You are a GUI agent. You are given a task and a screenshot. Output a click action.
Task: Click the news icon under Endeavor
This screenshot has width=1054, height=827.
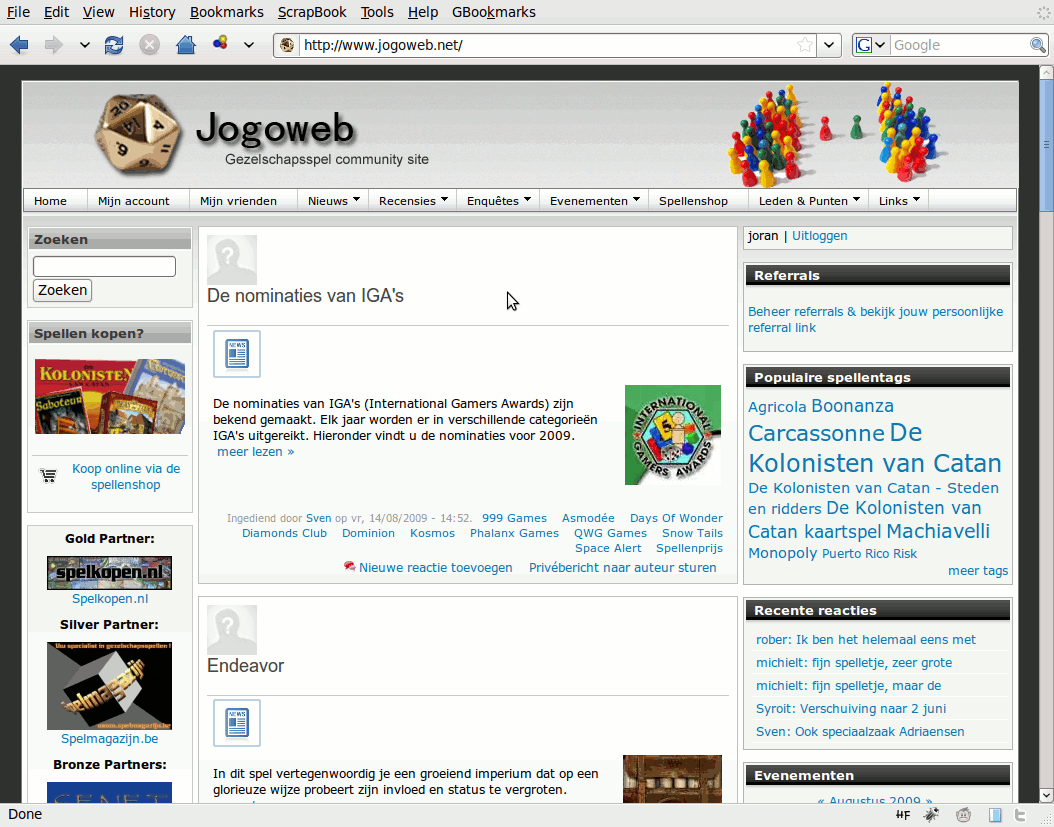coord(237,723)
